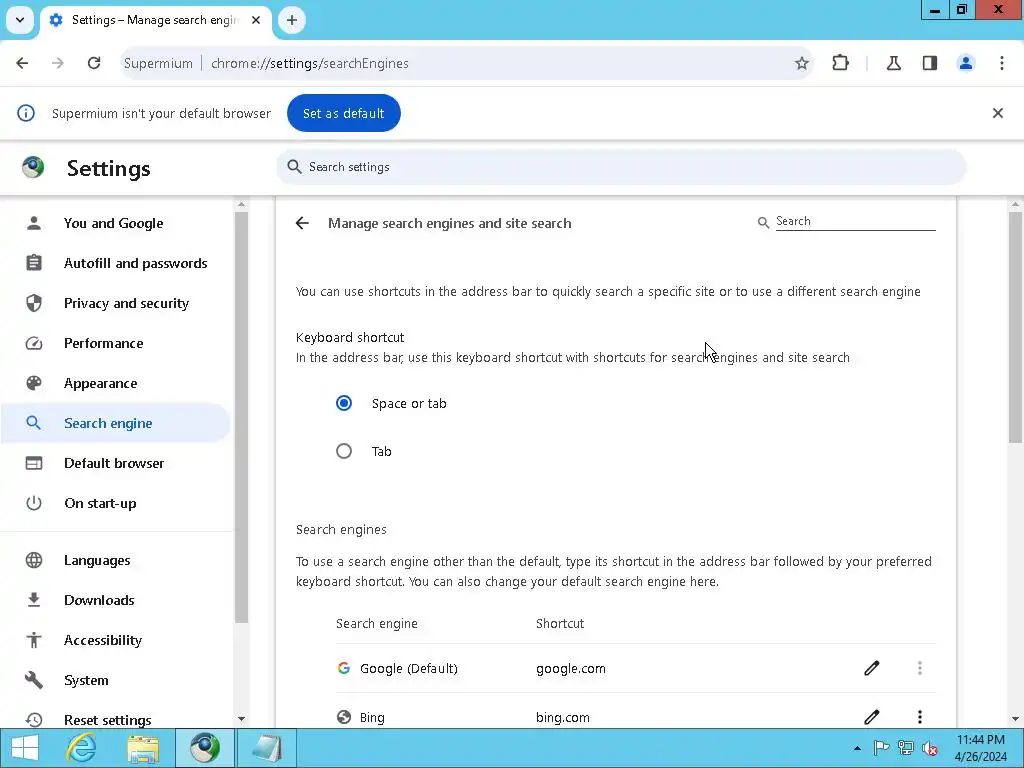Launch Internet Explorer from taskbar
Image resolution: width=1024 pixels, height=768 pixels.
click(82, 748)
